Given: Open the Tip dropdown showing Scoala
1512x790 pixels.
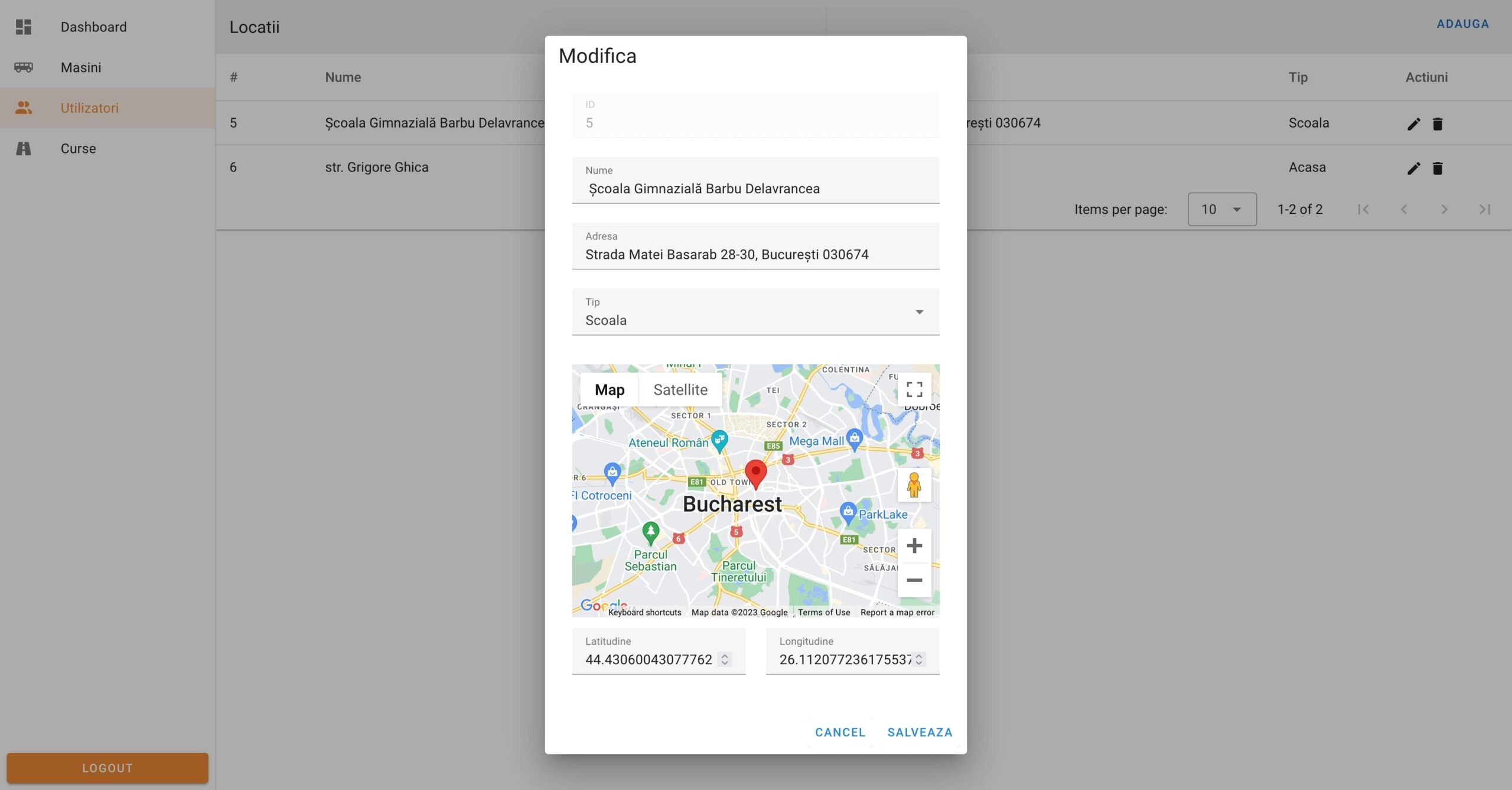Looking at the screenshot, I should pos(755,312).
